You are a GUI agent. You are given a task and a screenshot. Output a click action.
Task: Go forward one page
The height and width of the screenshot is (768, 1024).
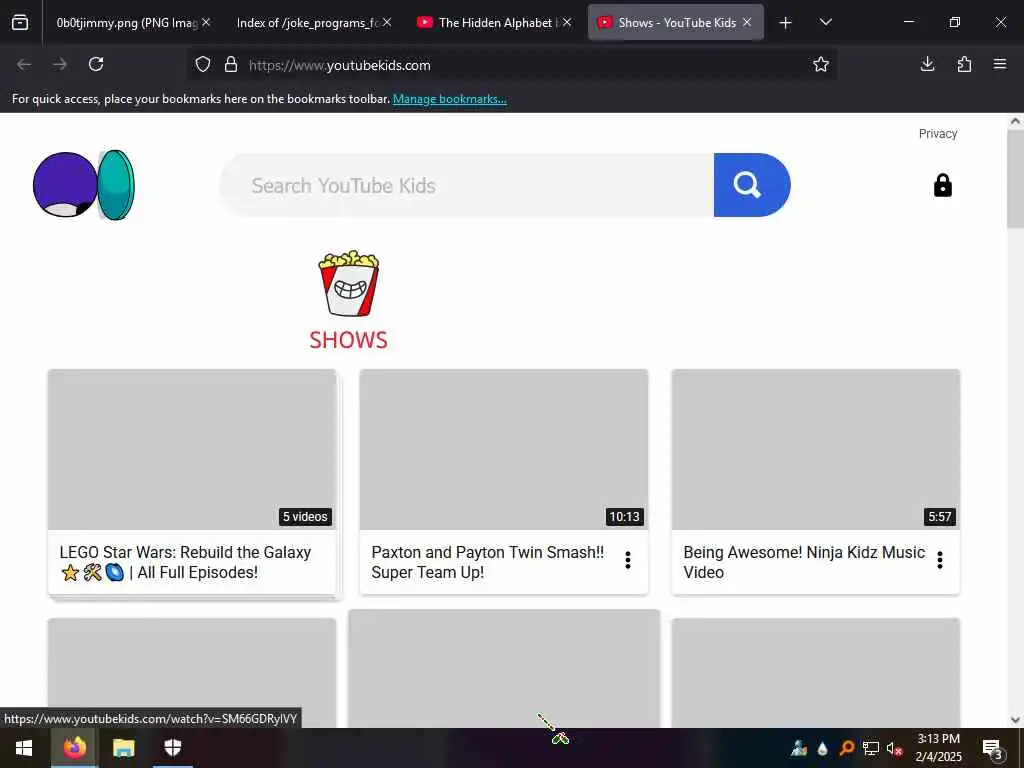60,64
